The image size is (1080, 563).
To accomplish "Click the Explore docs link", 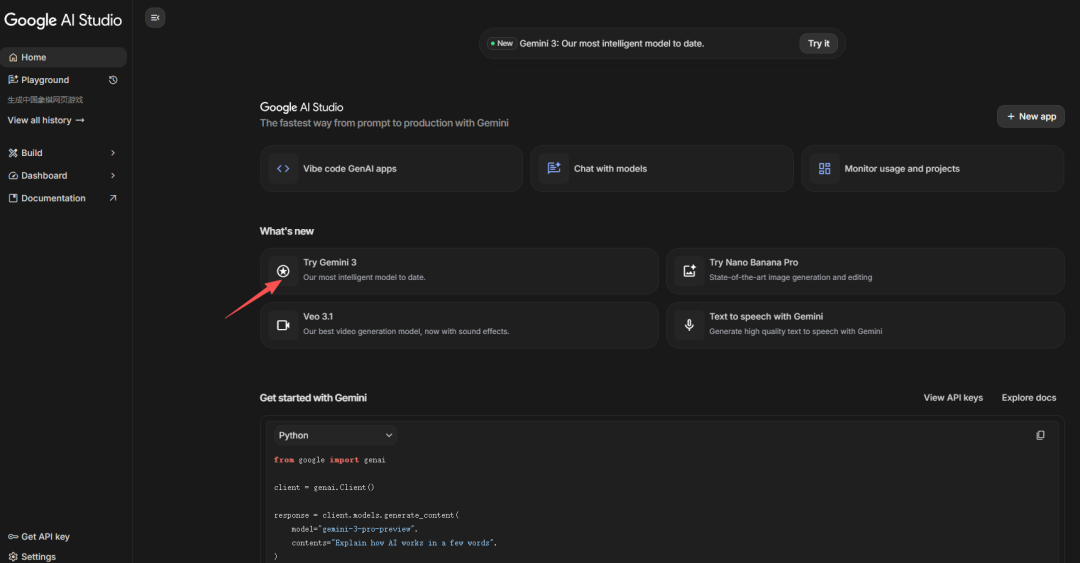I will [1029, 398].
